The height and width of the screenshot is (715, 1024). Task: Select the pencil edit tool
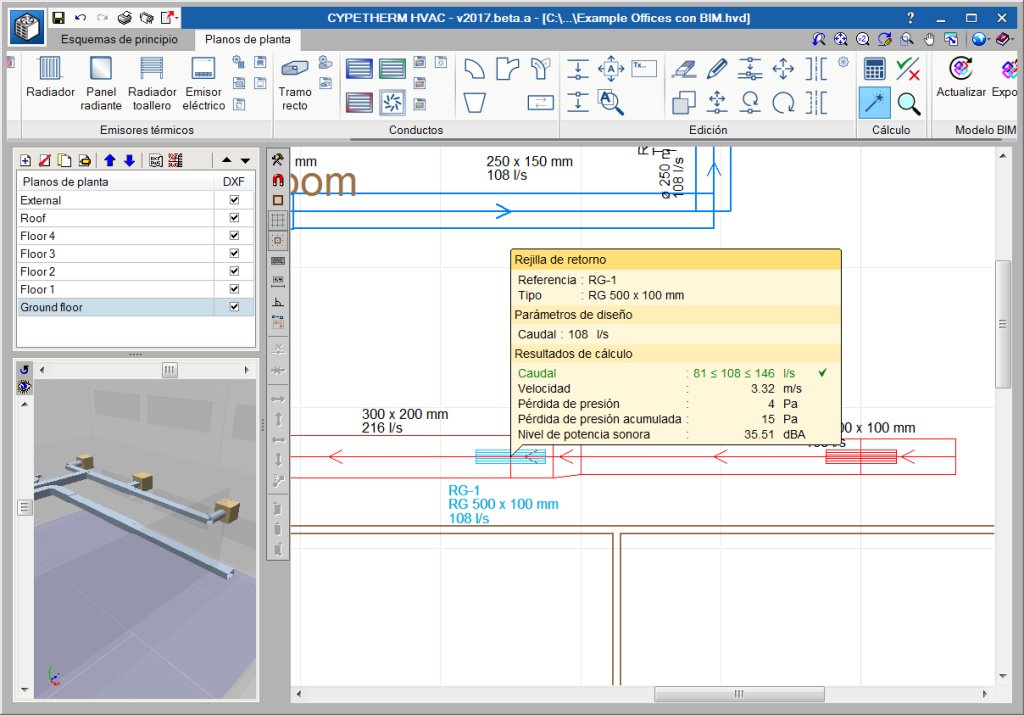(x=716, y=68)
